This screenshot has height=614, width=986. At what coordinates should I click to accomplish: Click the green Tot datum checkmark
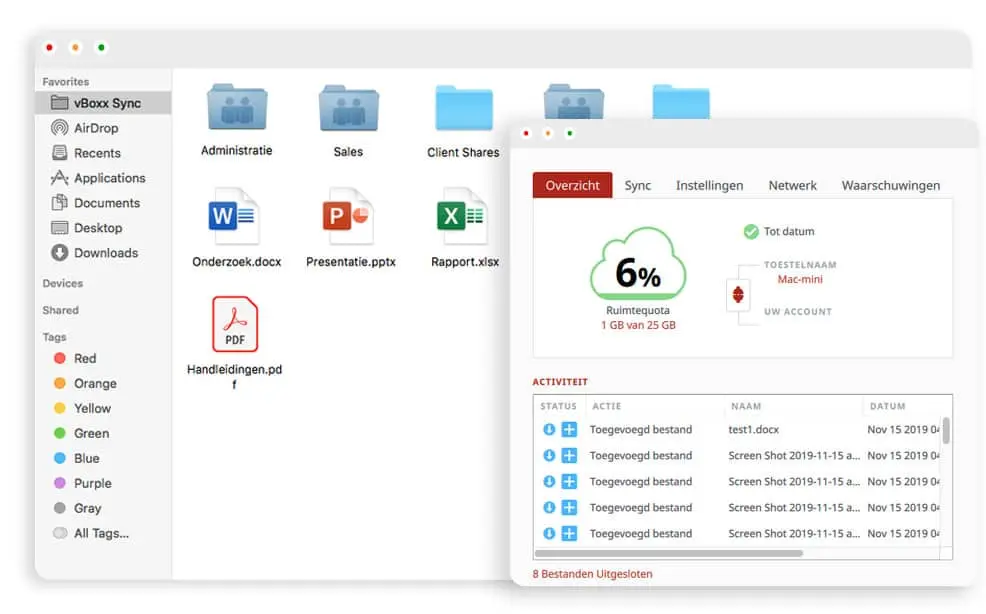coord(751,232)
